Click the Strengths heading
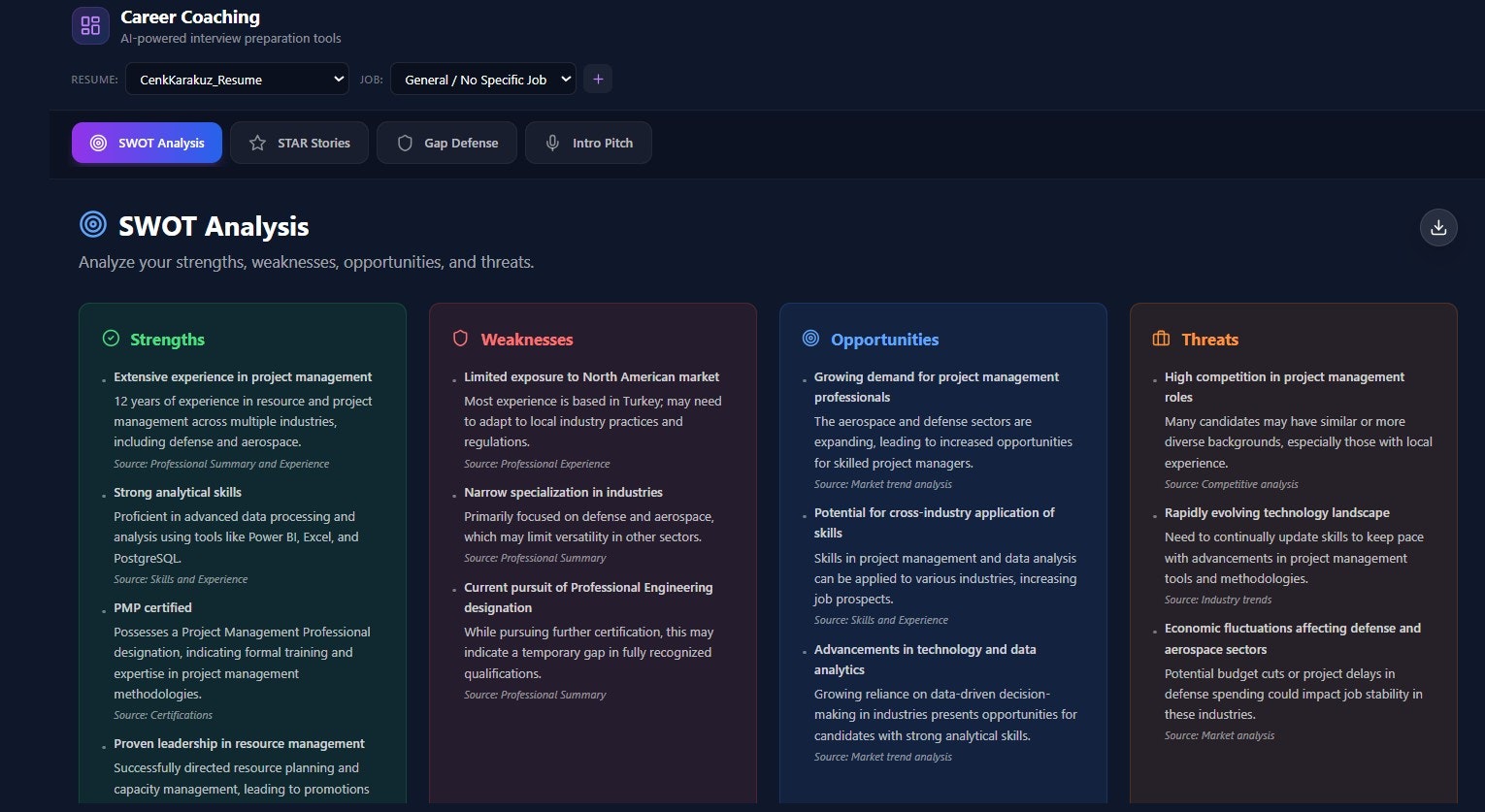Image resolution: width=1485 pixels, height=812 pixels. pyautogui.click(x=167, y=340)
